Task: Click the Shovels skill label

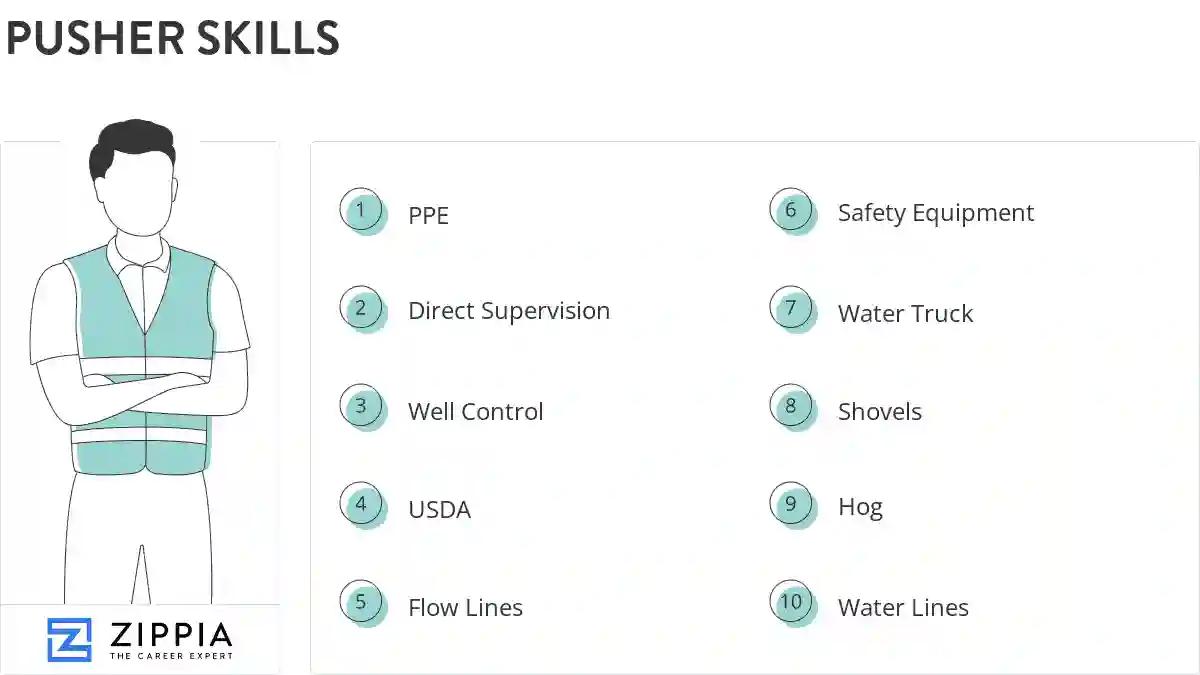Action: click(x=879, y=411)
